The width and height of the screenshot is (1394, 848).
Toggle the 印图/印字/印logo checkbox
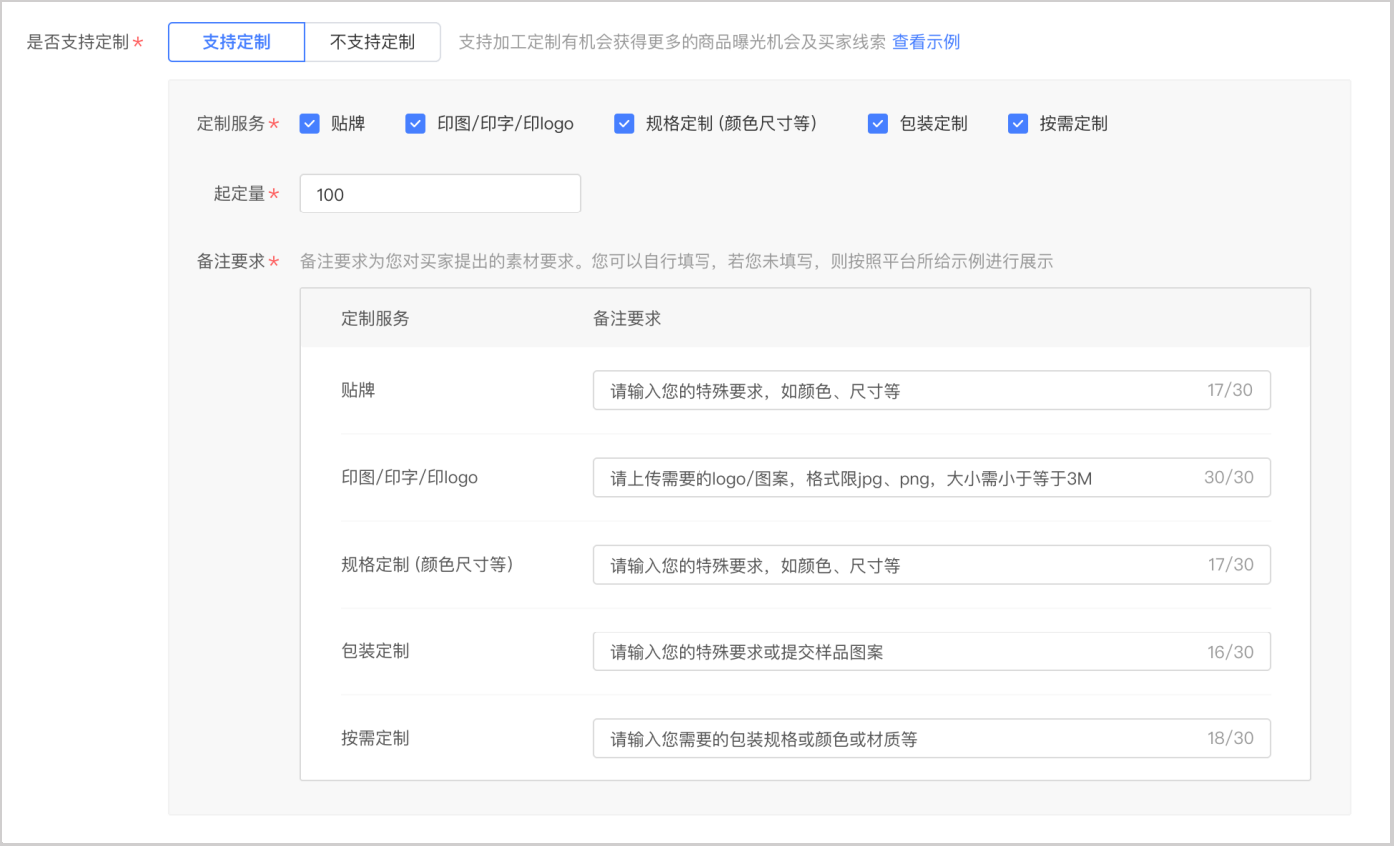pyautogui.click(x=416, y=124)
